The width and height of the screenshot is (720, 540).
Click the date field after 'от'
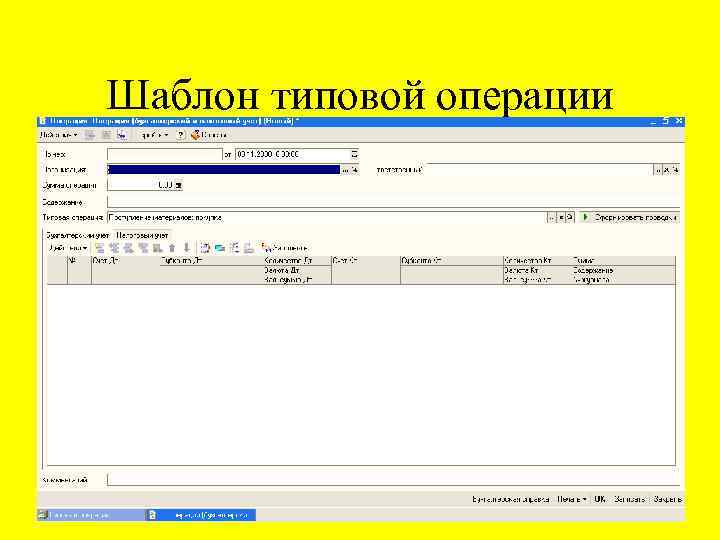(x=292, y=154)
